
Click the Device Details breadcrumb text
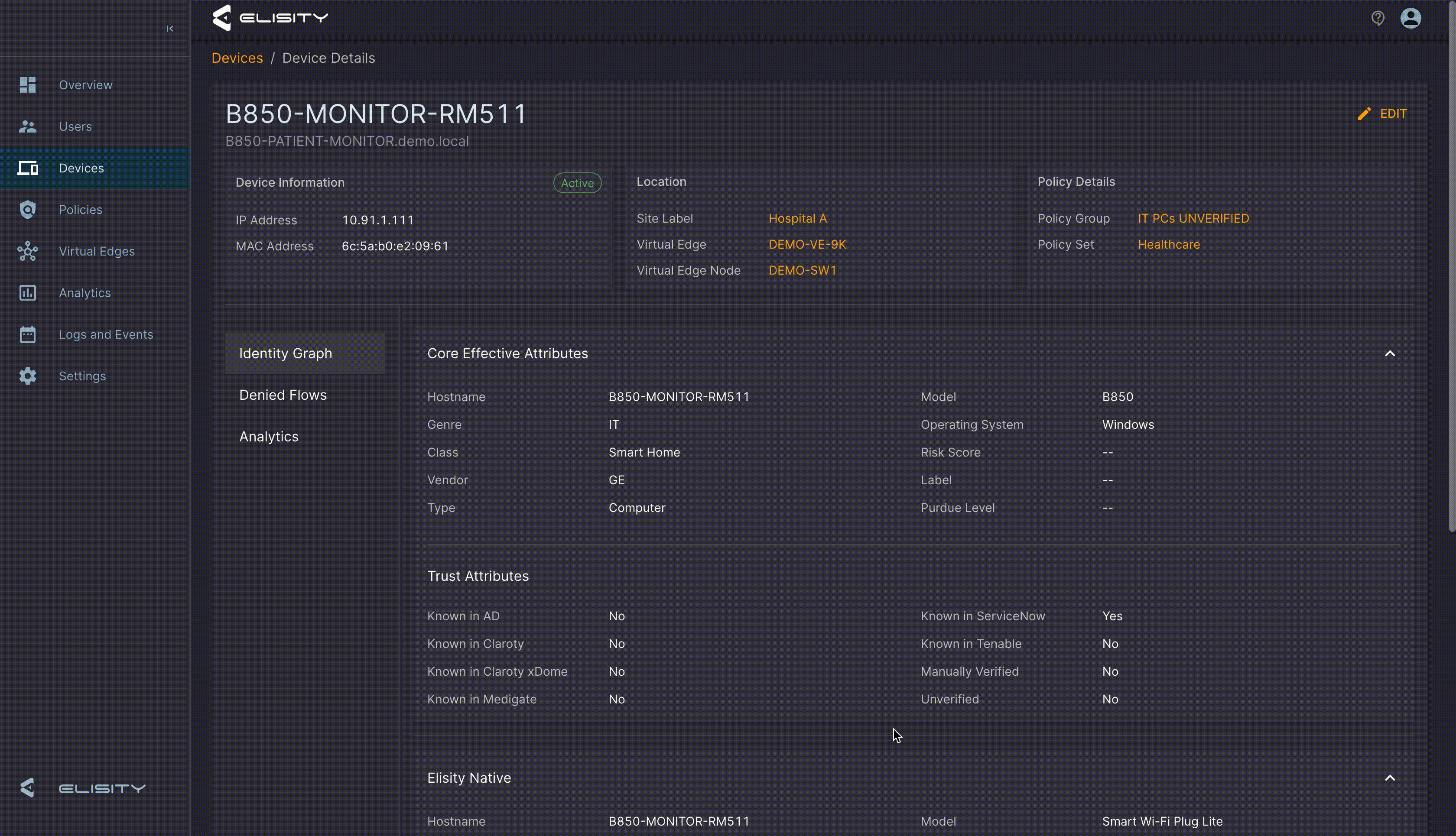click(328, 58)
